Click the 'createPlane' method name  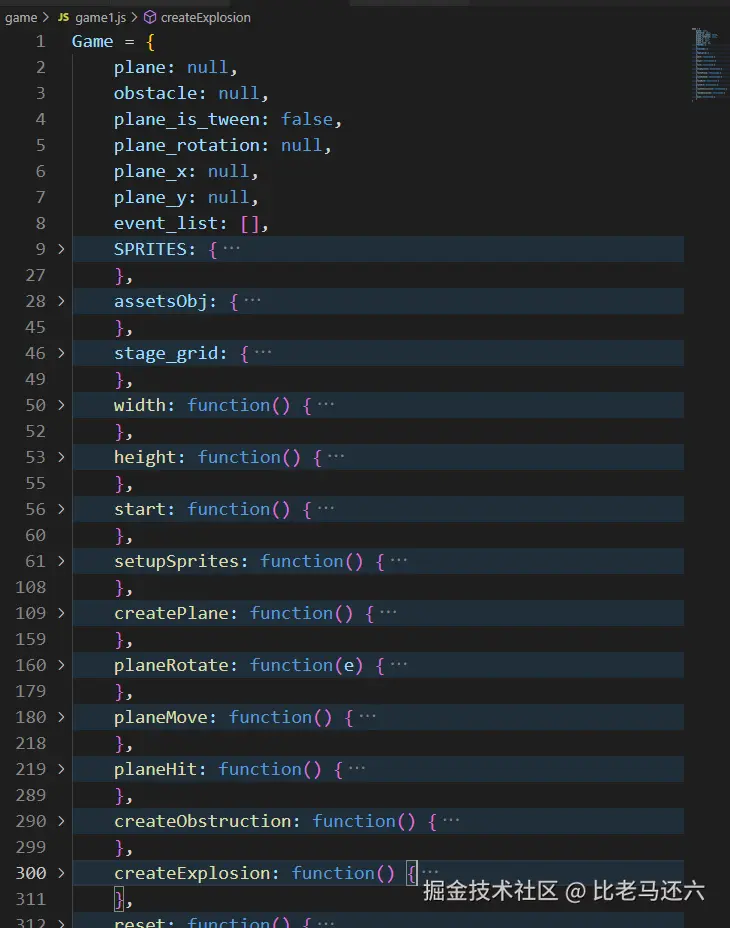pos(171,613)
